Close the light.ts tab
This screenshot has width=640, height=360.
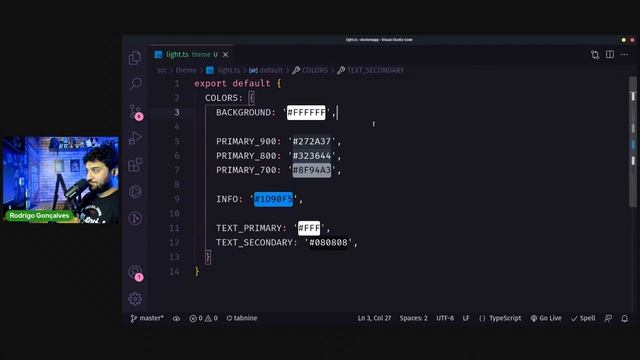[225, 54]
